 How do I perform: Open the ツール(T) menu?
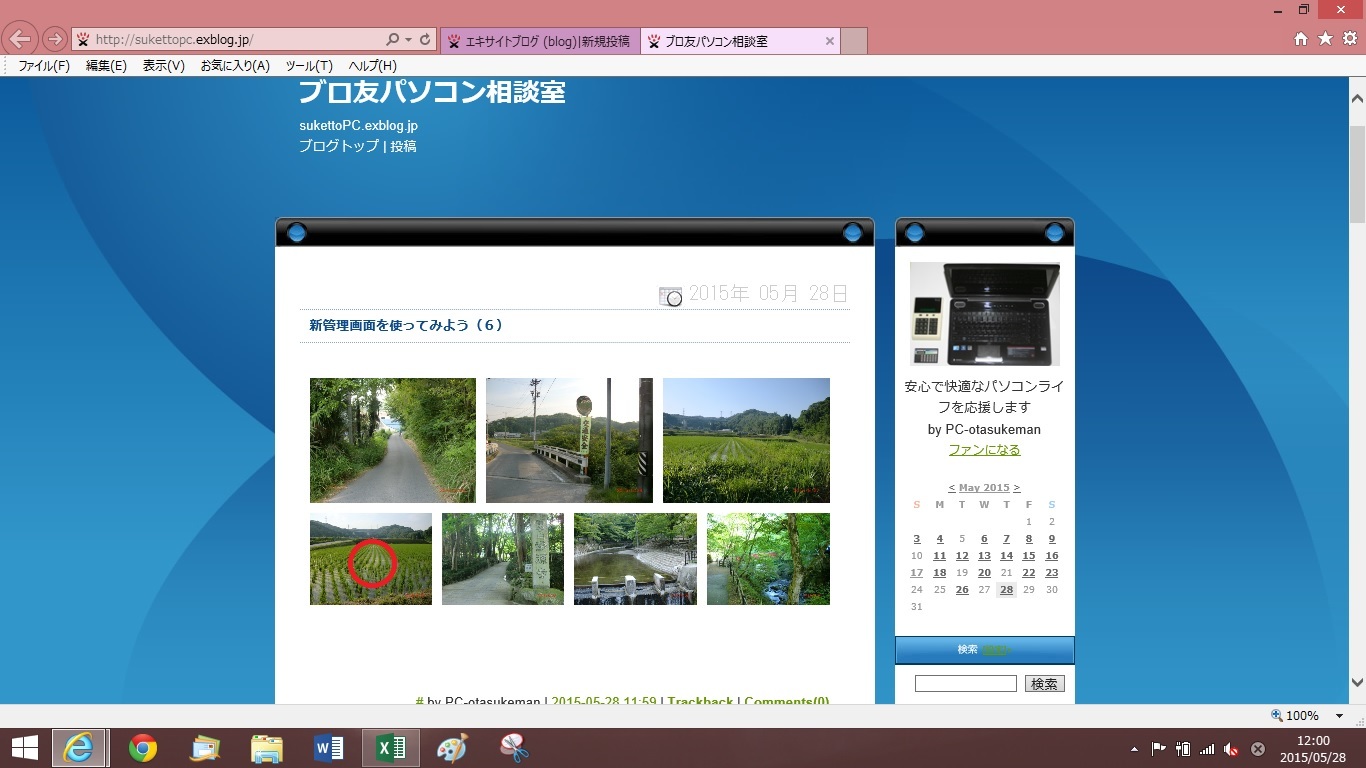pyautogui.click(x=309, y=66)
